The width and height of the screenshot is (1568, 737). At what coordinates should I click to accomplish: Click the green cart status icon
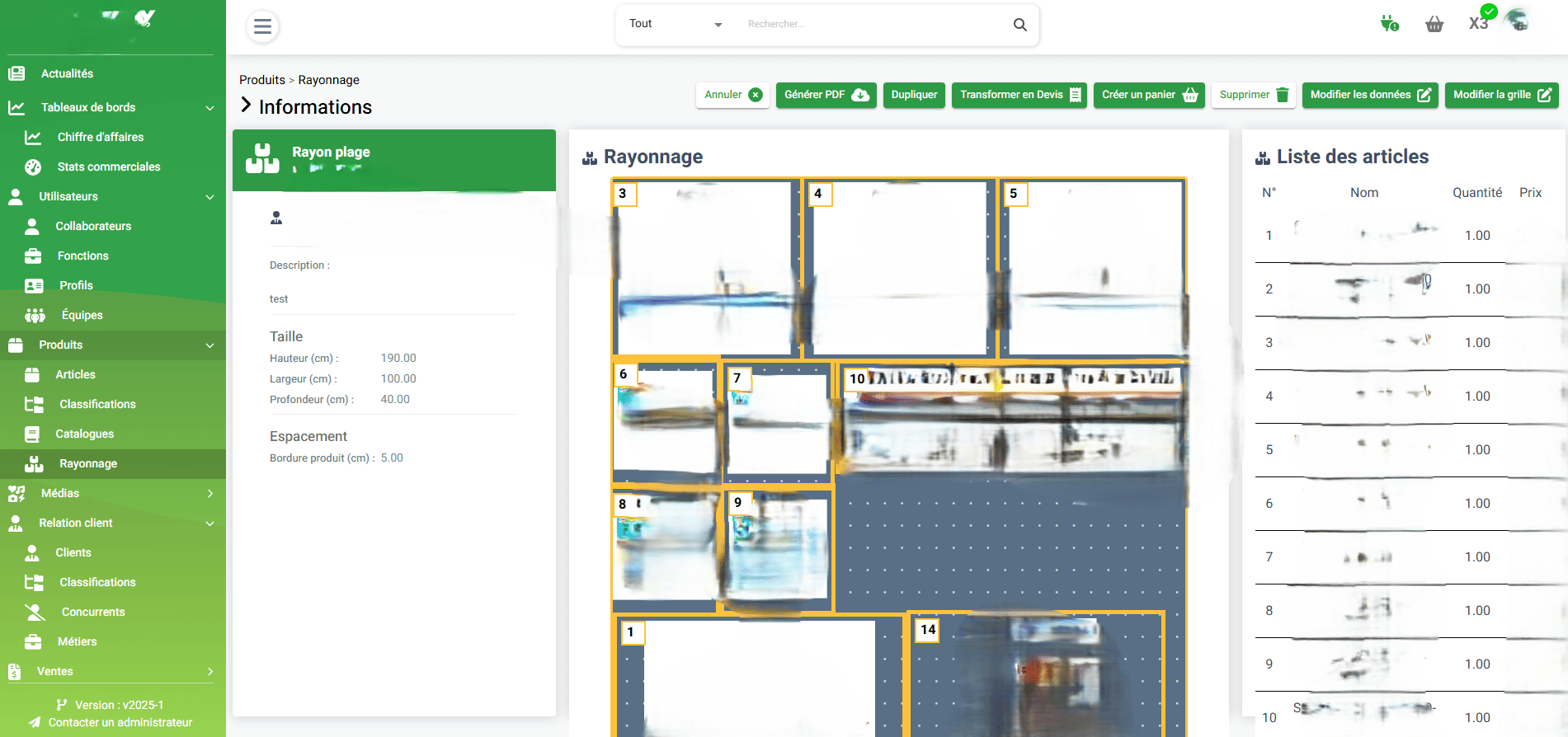pos(1390,23)
